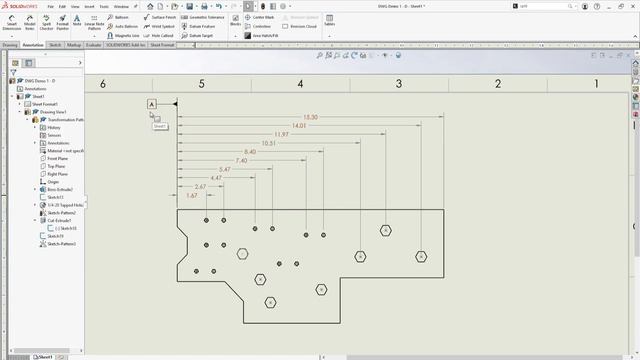Image resolution: width=640 pixels, height=360 pixels.
Task: Add a Hole Callout
Action: (x=158, y=36)
